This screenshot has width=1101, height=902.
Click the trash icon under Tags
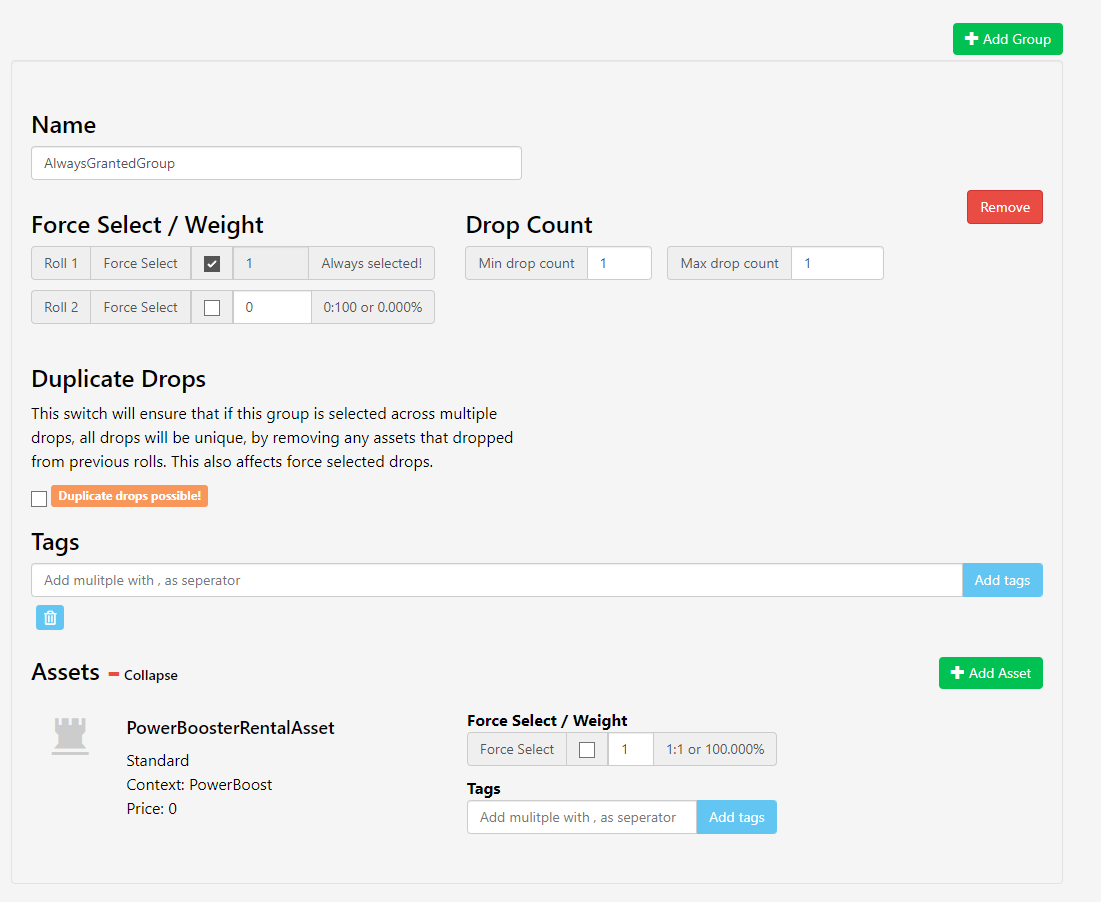point(50,618)
